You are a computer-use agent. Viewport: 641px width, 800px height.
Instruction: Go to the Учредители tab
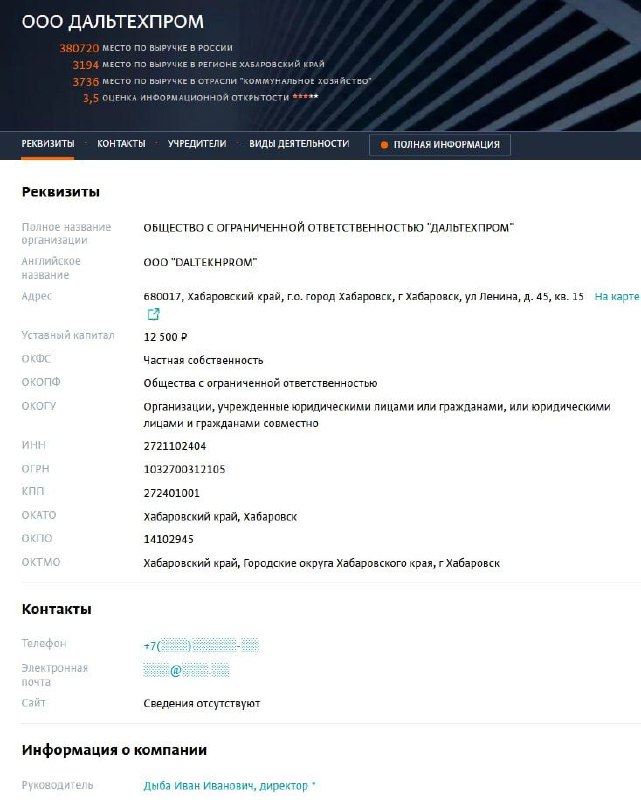tap(197, 144)
